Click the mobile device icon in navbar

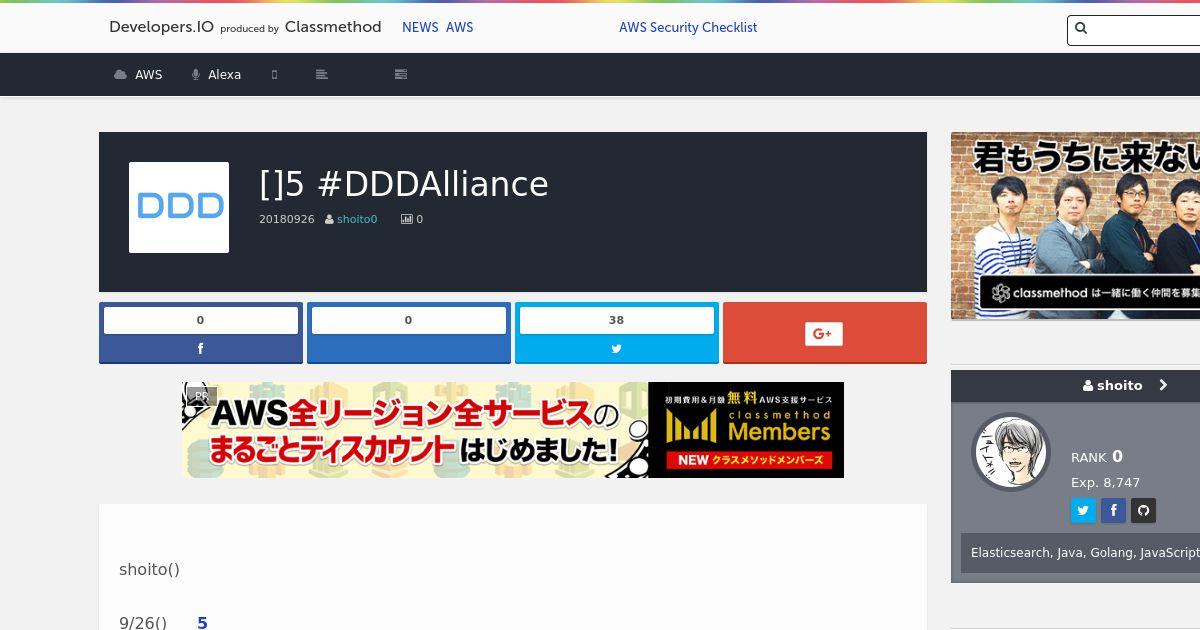[x=274, y=74]
